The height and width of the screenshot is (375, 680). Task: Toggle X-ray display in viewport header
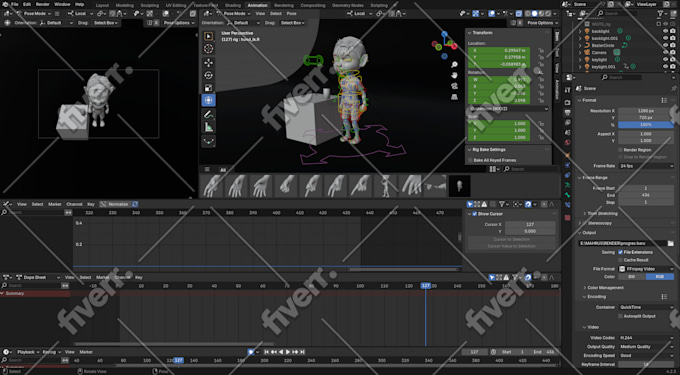519,14
